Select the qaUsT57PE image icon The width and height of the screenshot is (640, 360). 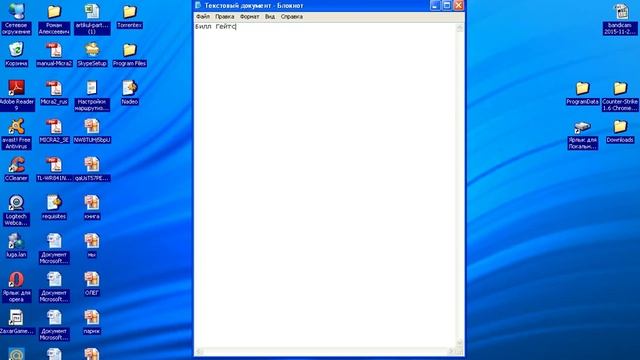pos(92,169)
